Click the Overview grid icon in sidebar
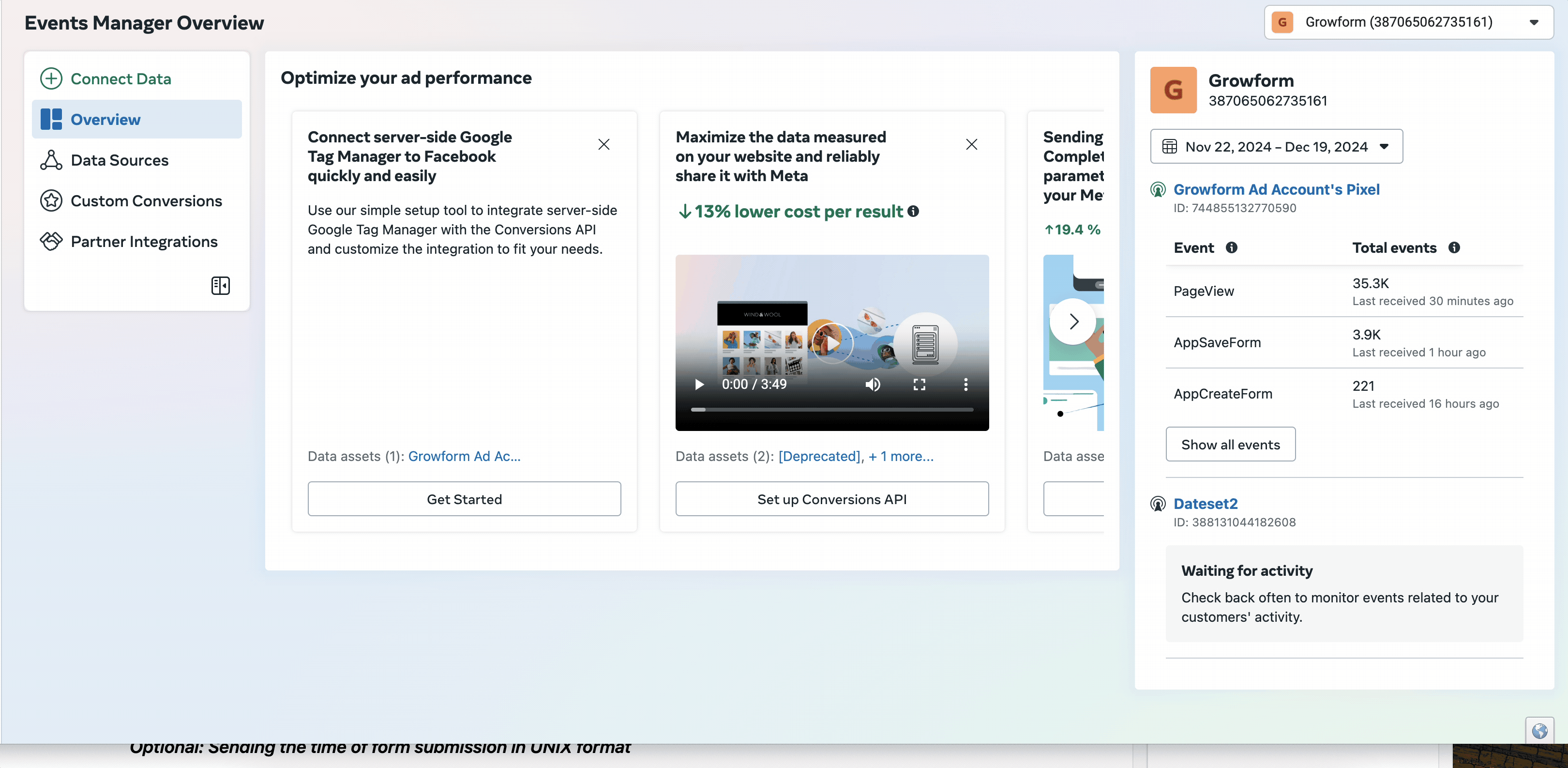This screenshot has height=768, width=1568. [51, 120]
